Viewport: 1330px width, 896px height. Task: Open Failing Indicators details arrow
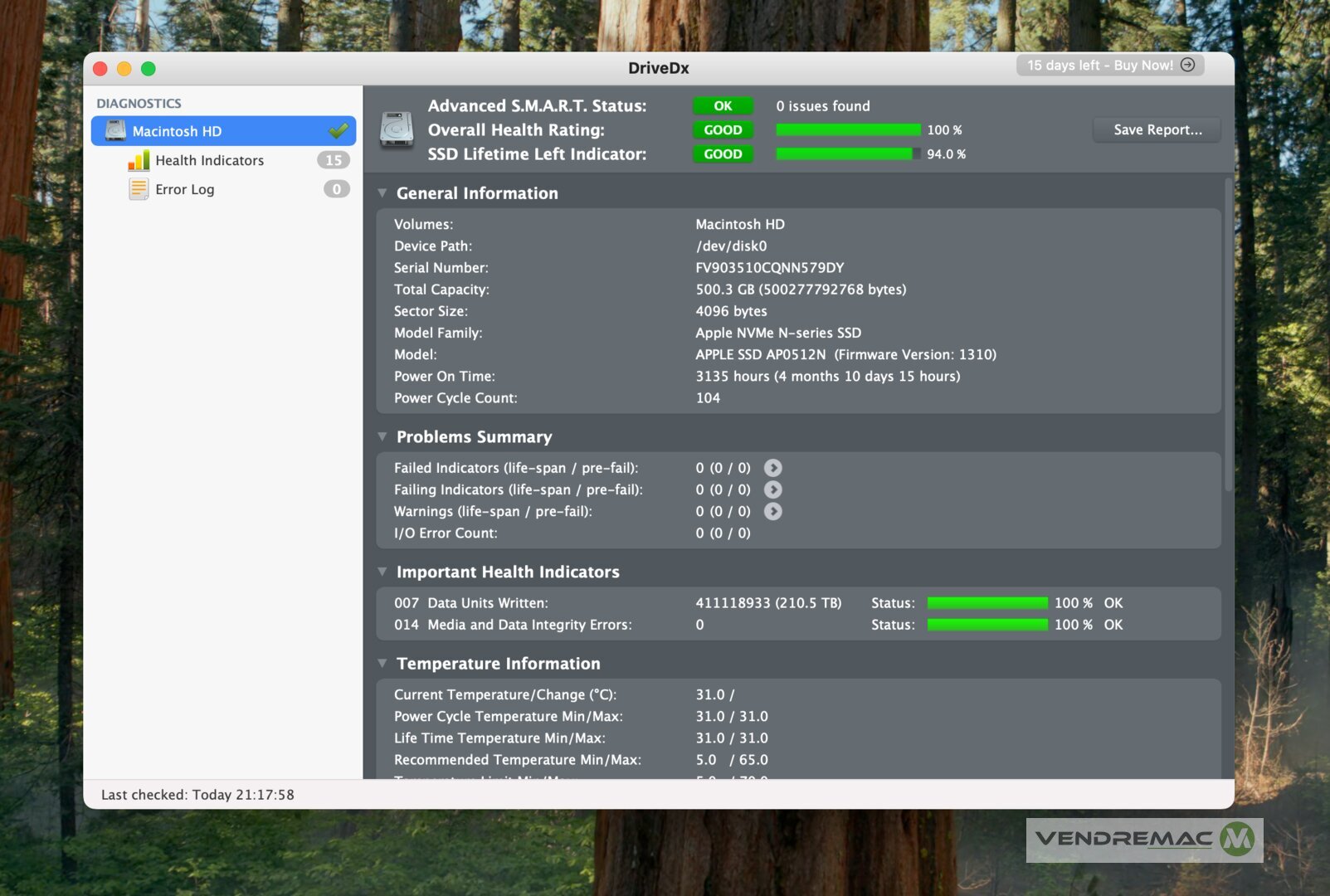tap(772, 489)
